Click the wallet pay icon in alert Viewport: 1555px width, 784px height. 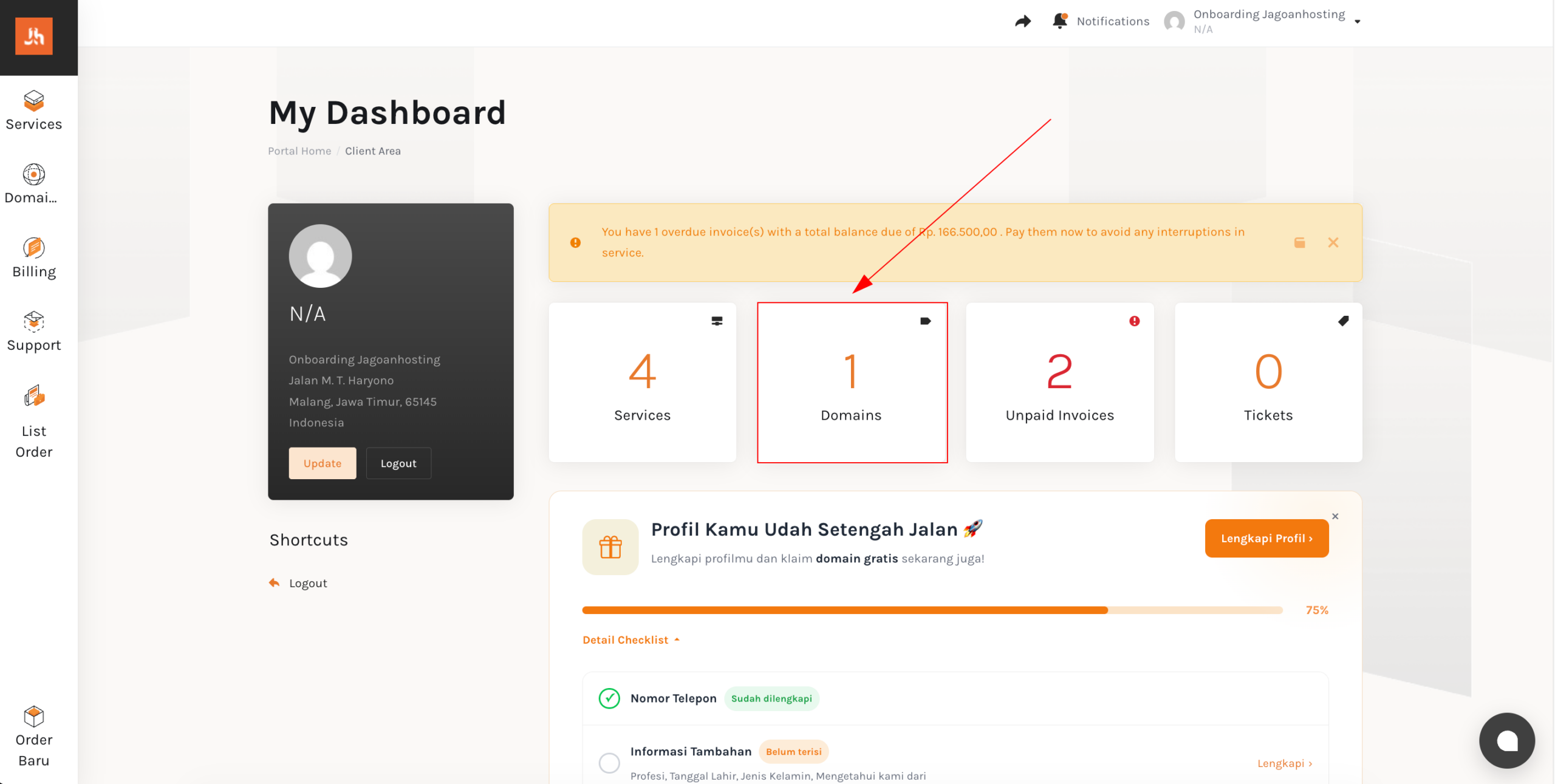[x=1299, y=242]
